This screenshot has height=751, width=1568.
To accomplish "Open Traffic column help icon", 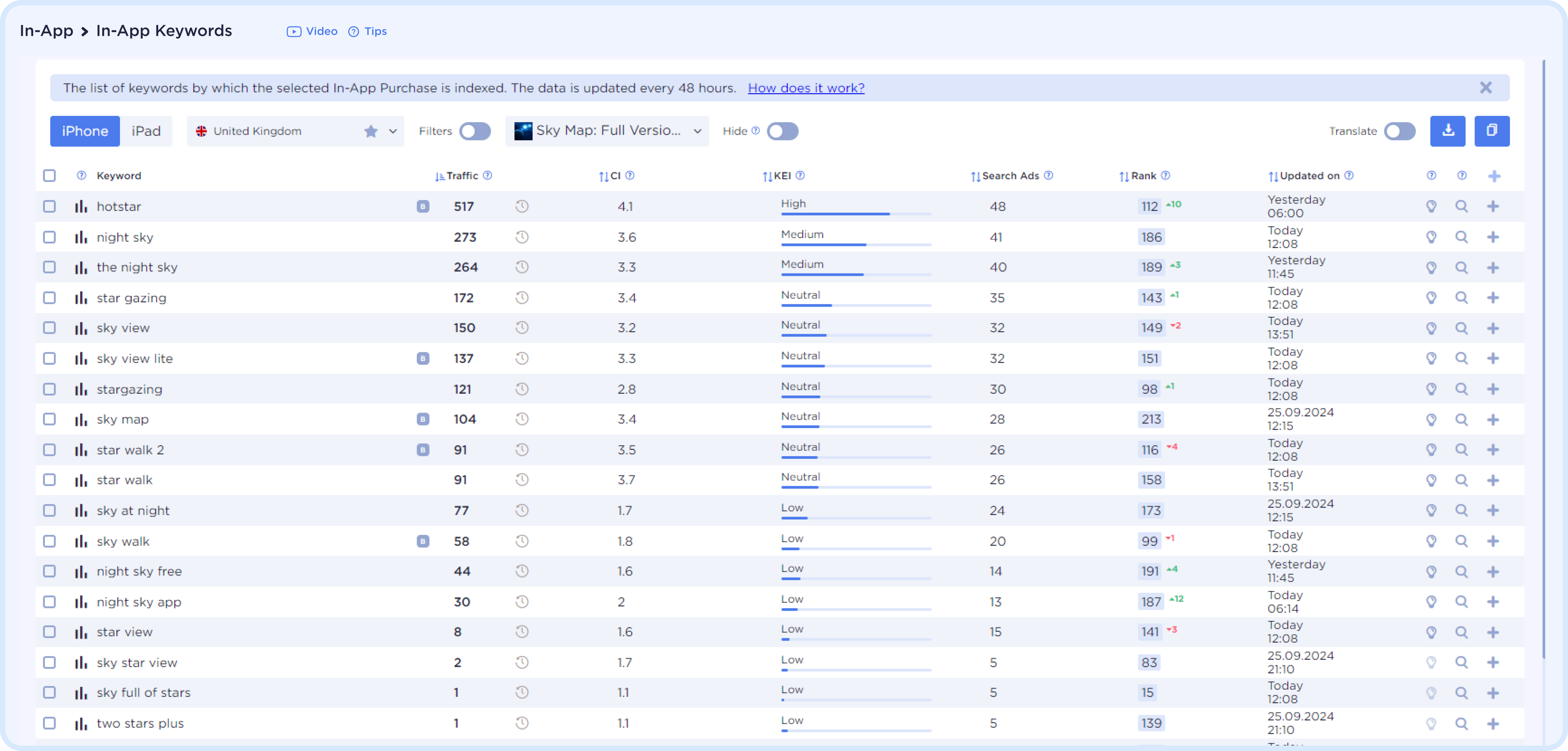I will 488,175.
